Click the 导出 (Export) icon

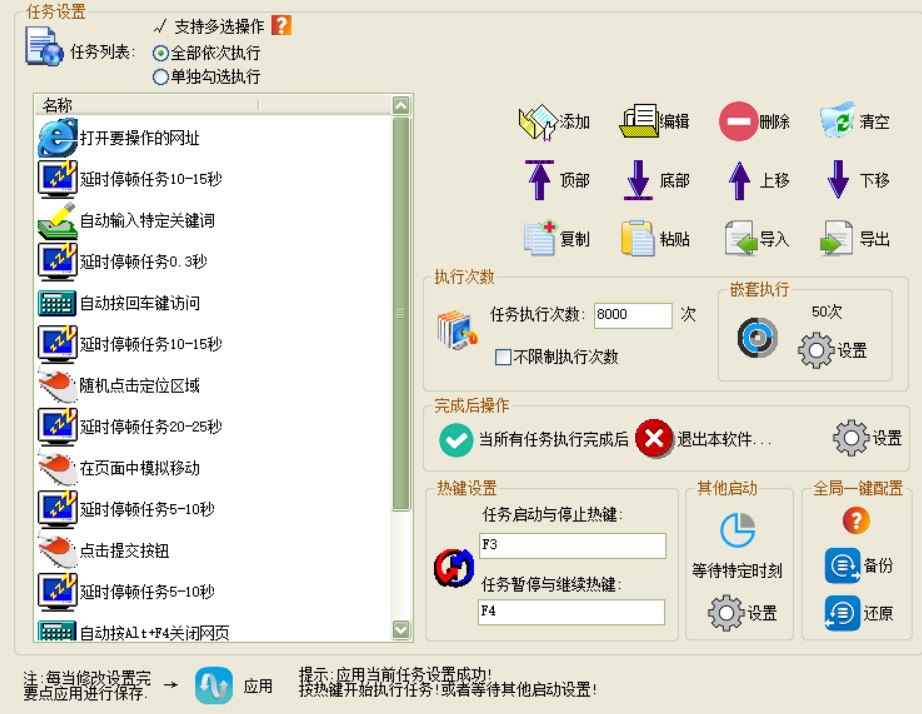(x=837, y=239)
